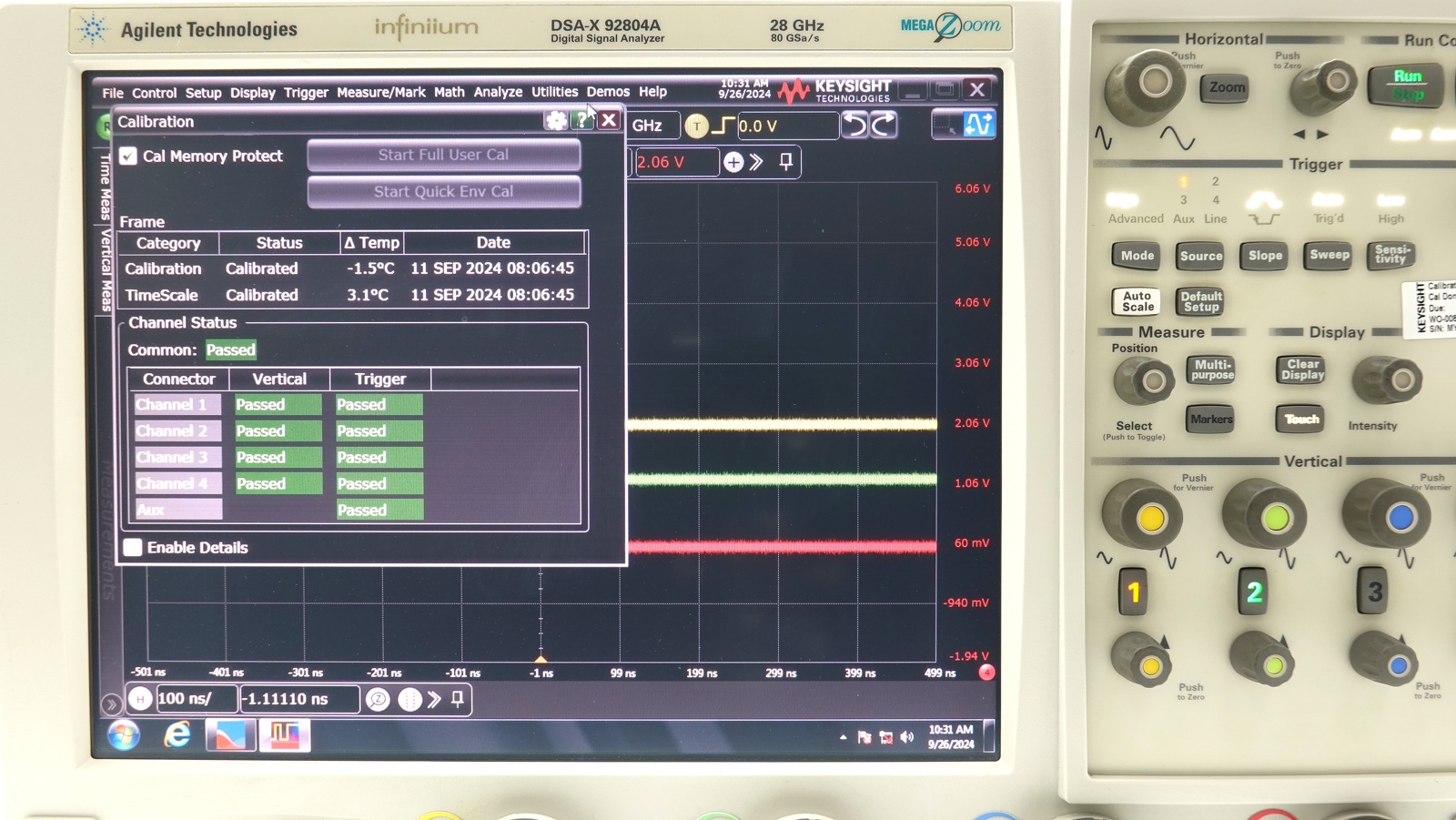Open the Math menu
The height and width of the screenshot is (820, 1456).
pos(449,92)
